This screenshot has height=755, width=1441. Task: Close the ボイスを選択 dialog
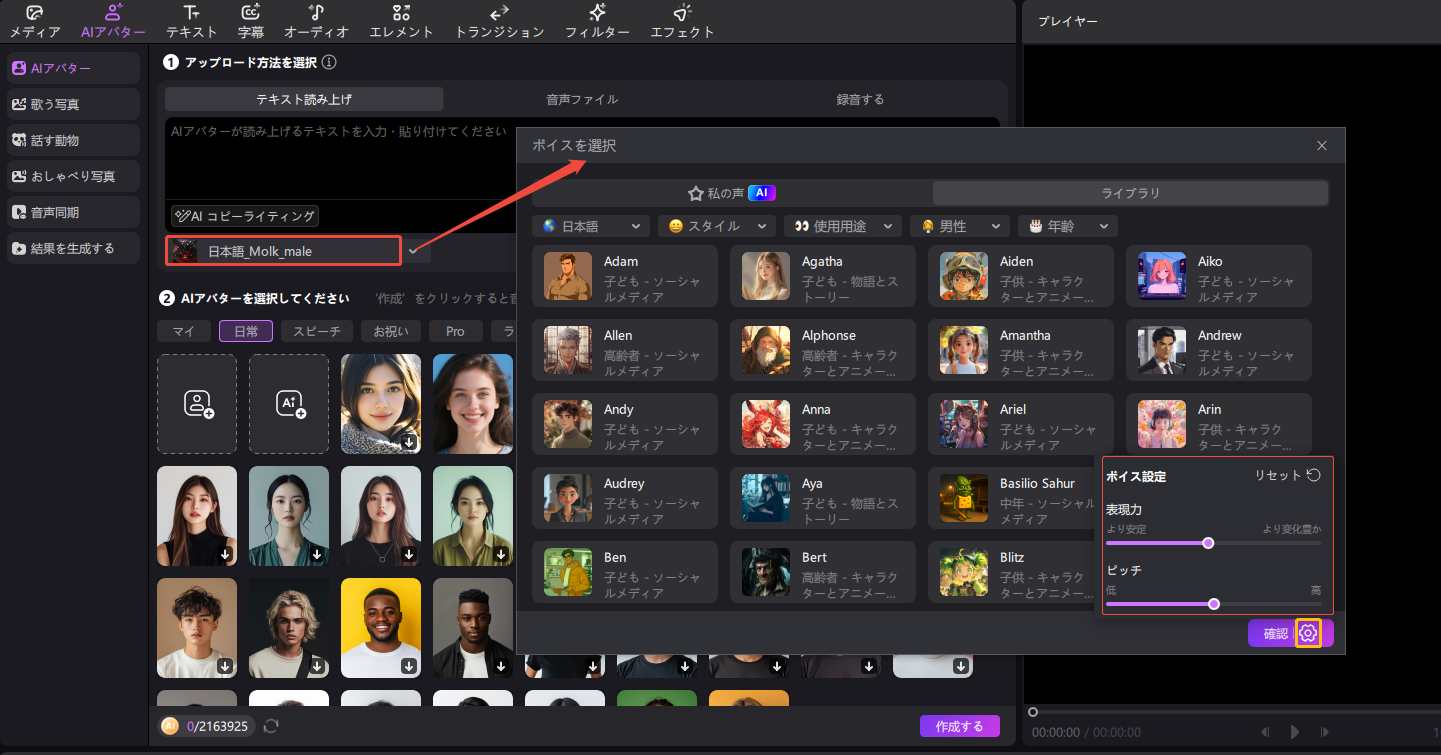pyautogui.click(x=1322, y=146)
